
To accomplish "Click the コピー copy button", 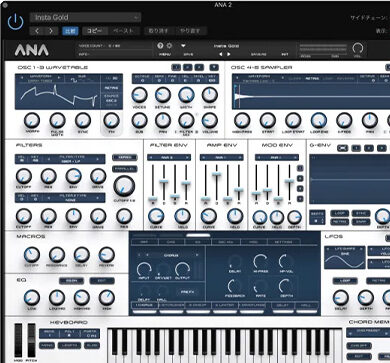I will pyautogui.click(x=94, y=31).
